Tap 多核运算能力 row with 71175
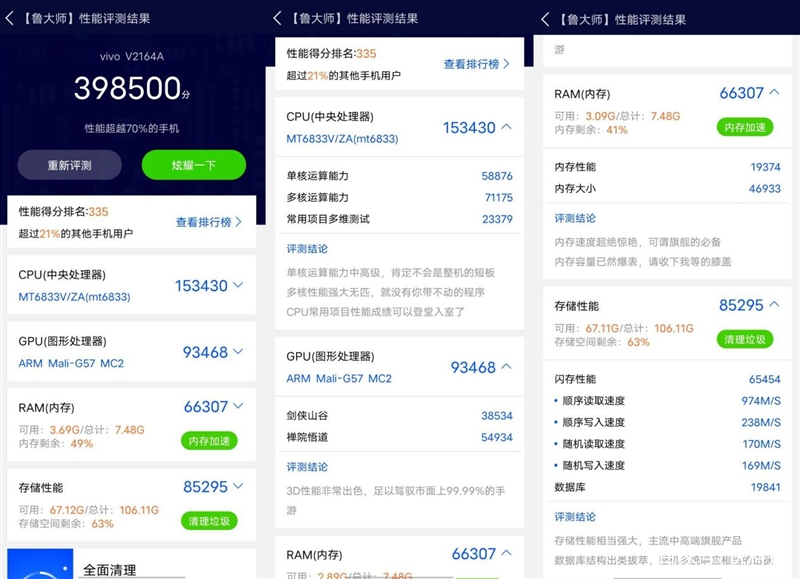The image size is (800, 579). click(x=399, y=197)
